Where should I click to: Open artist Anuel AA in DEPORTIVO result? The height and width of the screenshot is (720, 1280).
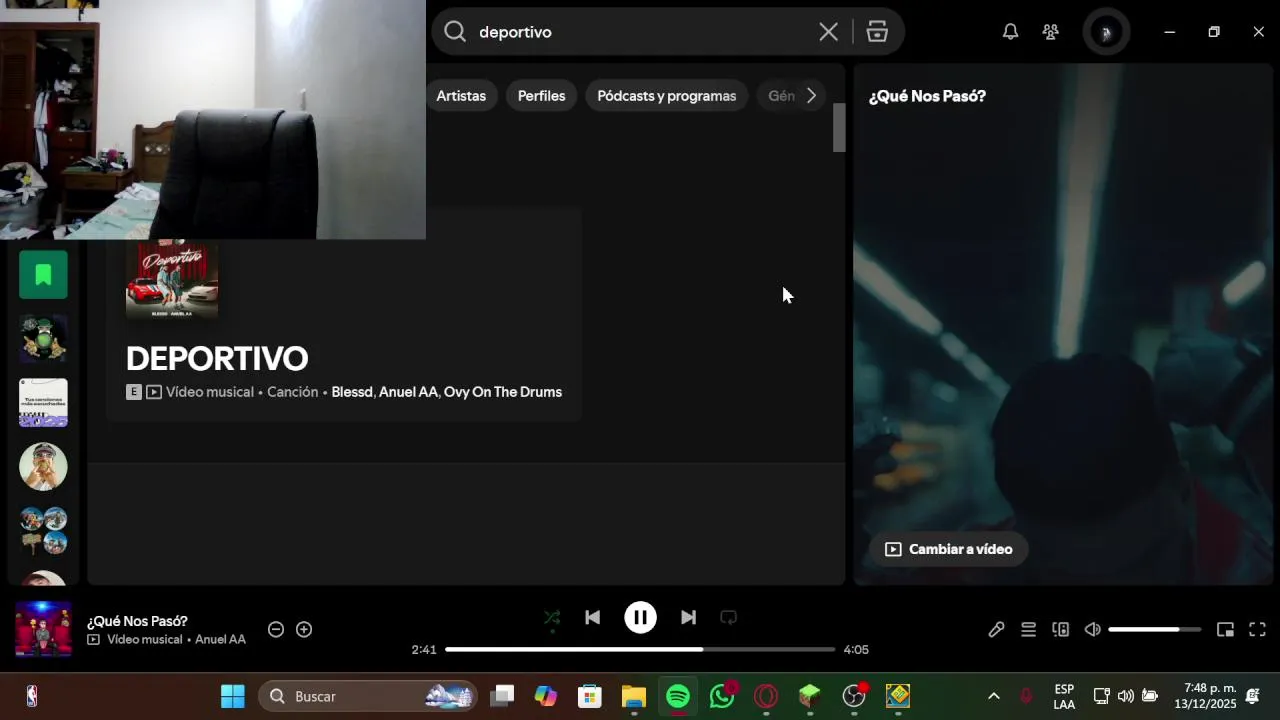click(408, 392)
